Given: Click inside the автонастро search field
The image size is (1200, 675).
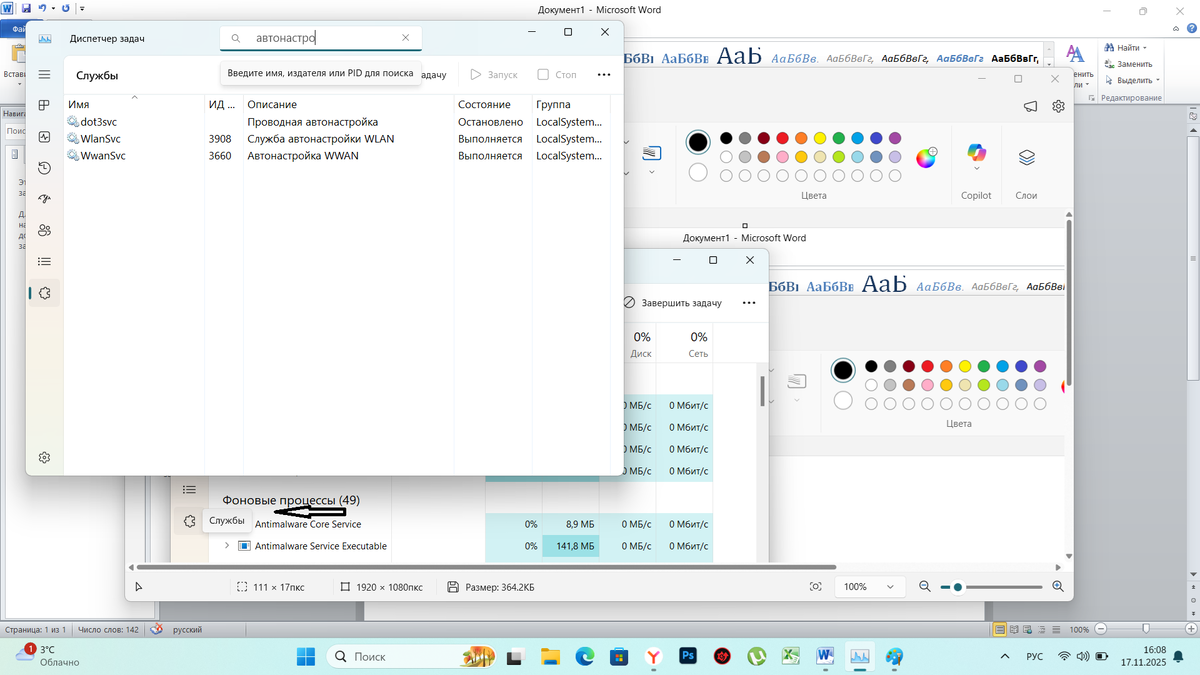Looking at the screenshot, I should pos(321,38).
